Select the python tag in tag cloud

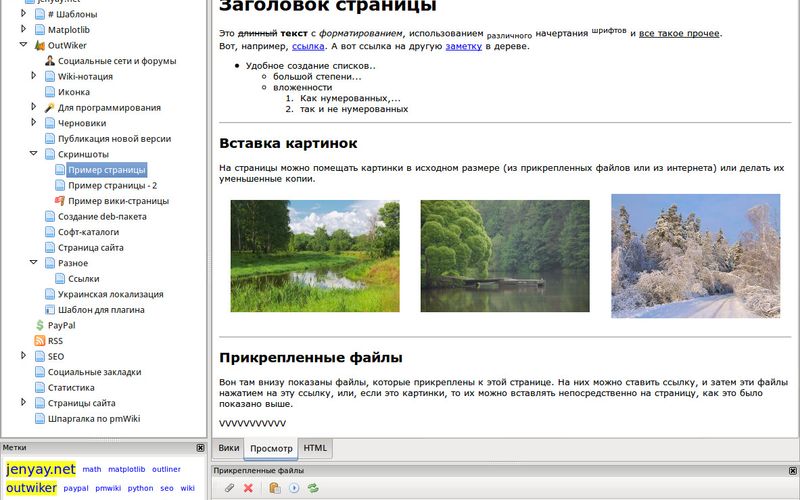[x=140, y=489]
